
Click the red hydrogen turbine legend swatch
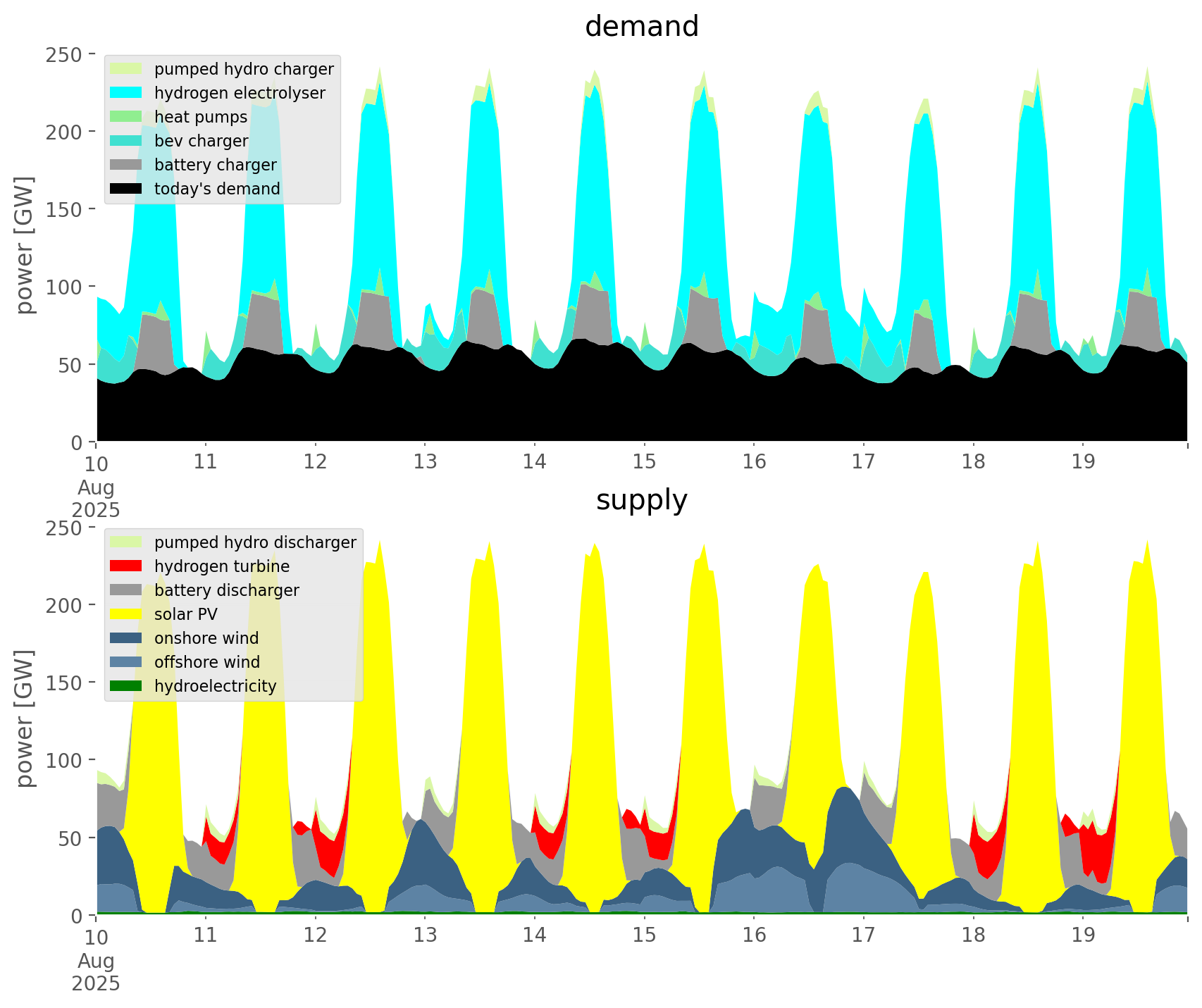click(127, 566)
